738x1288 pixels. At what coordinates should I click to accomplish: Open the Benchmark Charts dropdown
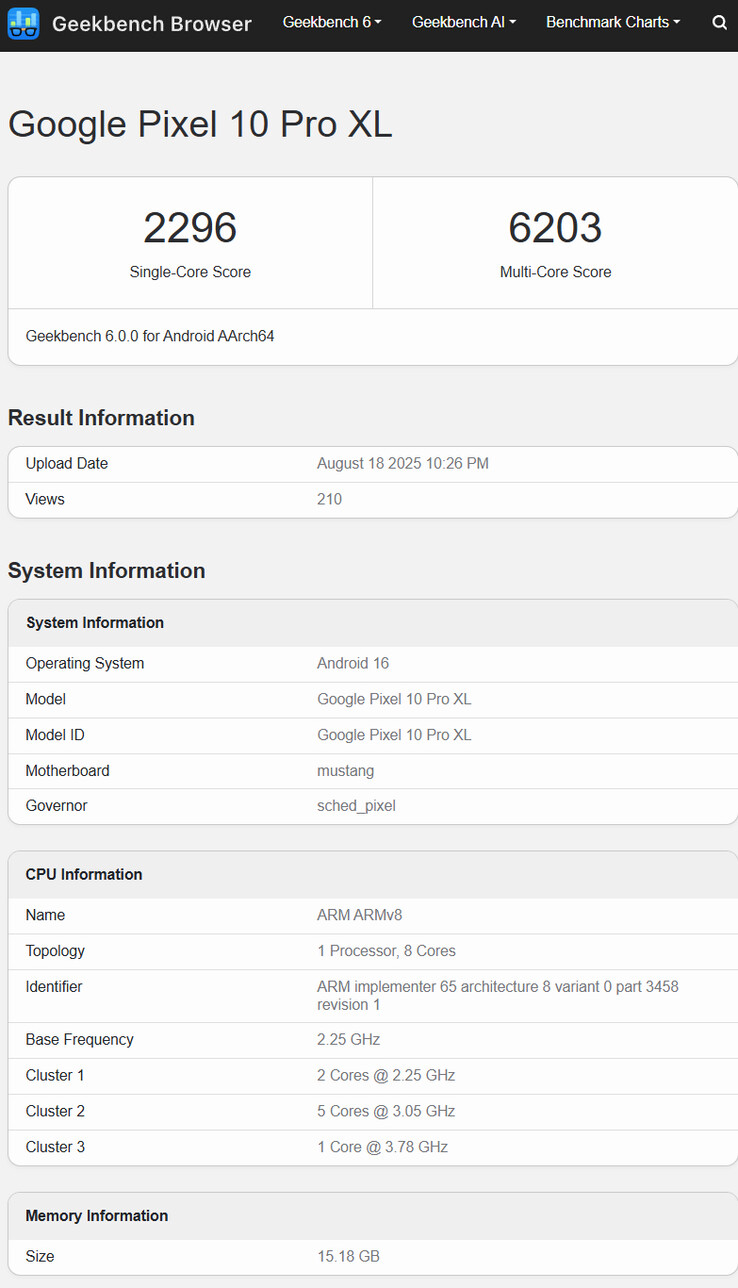click(x=612, y=22)
